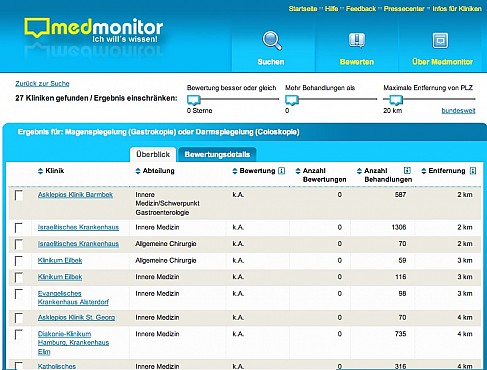
Task: Click the '0 Sterne' slider value
Action: [199, 111]
